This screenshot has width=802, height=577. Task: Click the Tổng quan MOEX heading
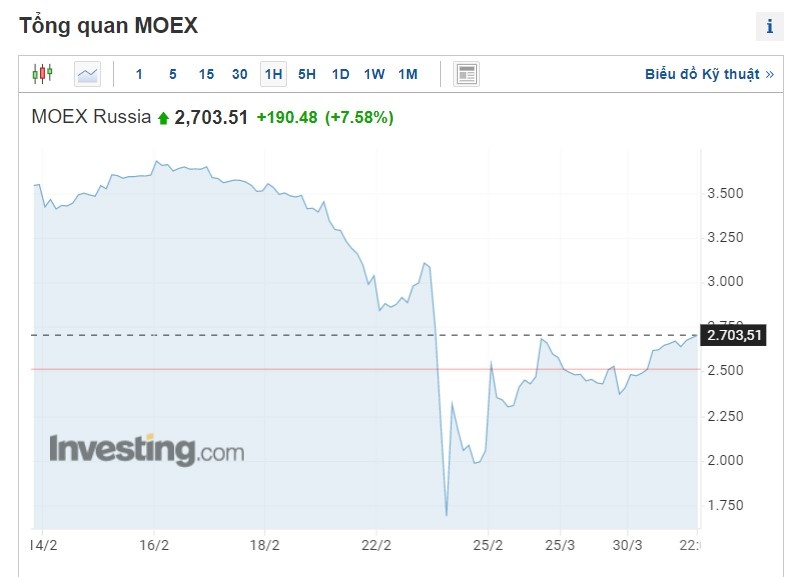click(x=108, y=26)
